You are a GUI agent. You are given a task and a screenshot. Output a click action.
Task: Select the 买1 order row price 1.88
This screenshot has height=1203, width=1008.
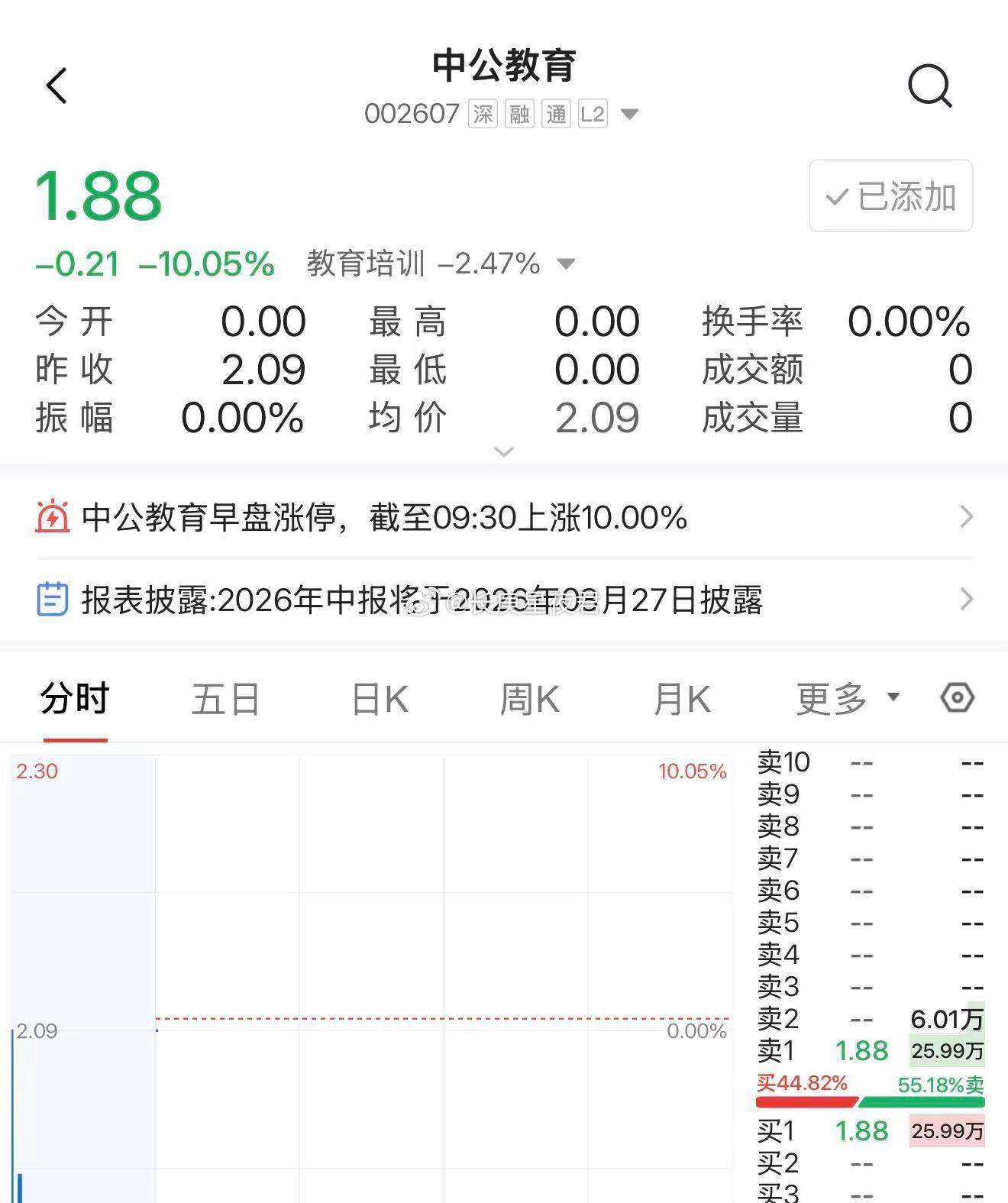tap(861, 1131)
